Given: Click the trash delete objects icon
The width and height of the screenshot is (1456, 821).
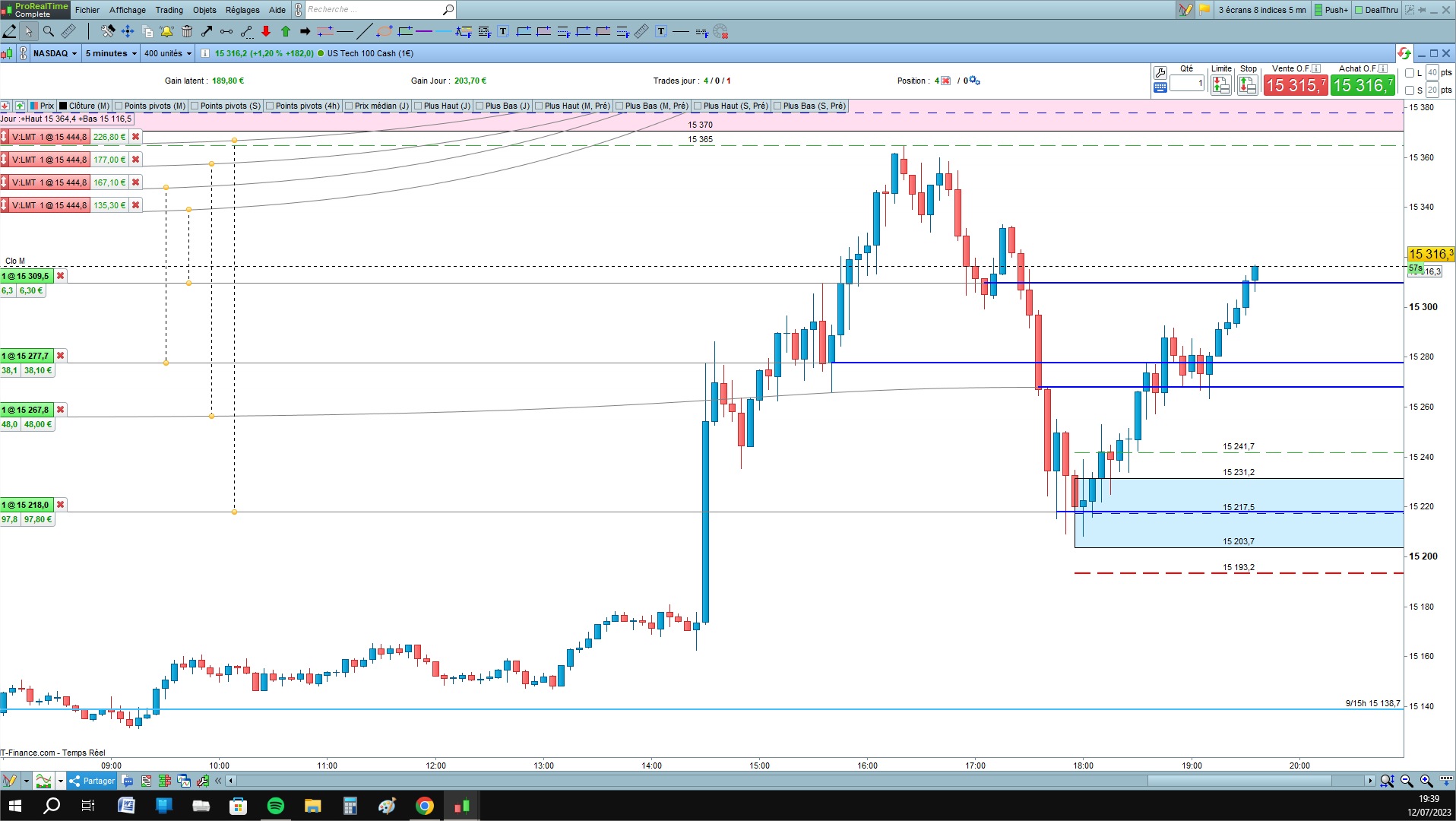Looking at the screenshot, I should point(187,31).
